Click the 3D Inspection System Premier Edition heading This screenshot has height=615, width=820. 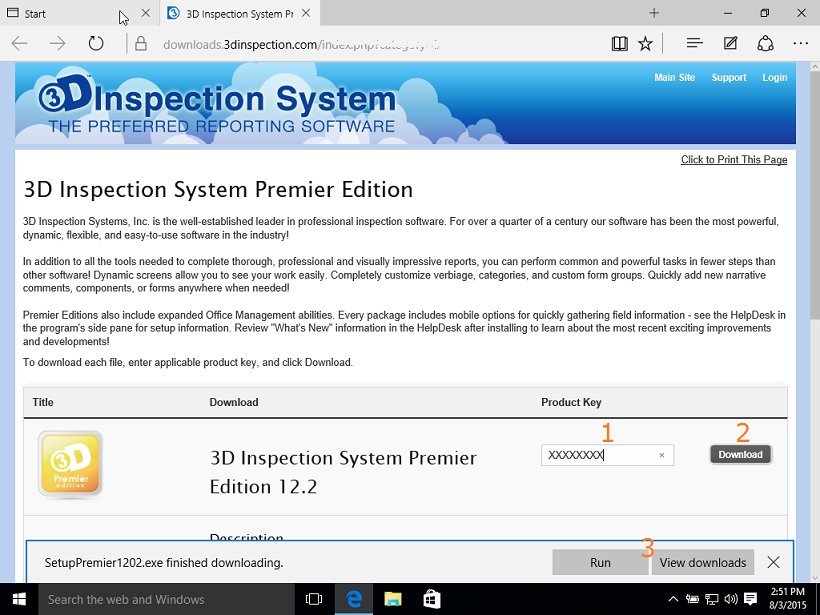pos(218,189)
